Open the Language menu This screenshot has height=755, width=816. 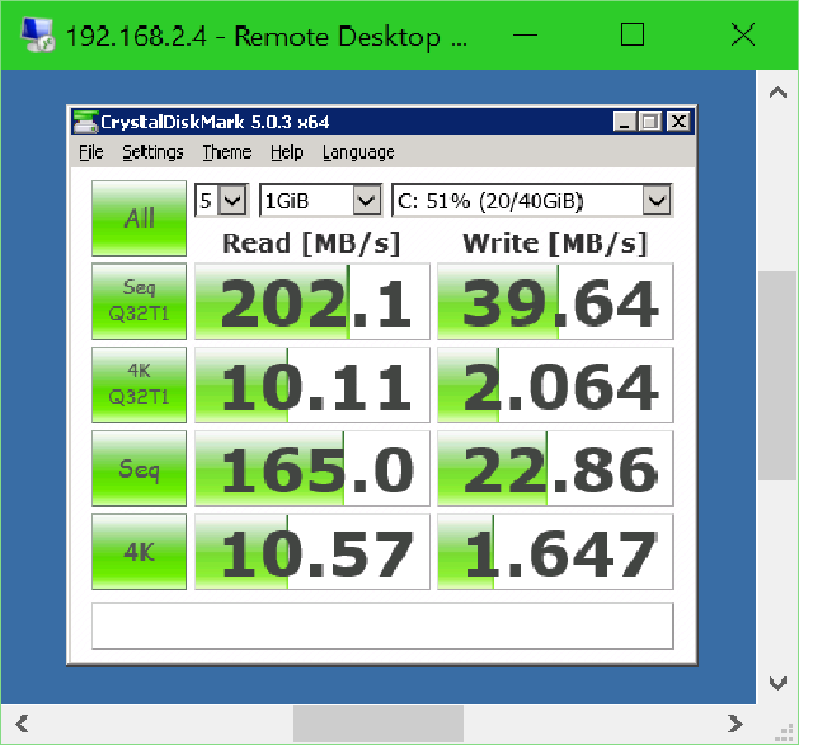pos(358,152)
